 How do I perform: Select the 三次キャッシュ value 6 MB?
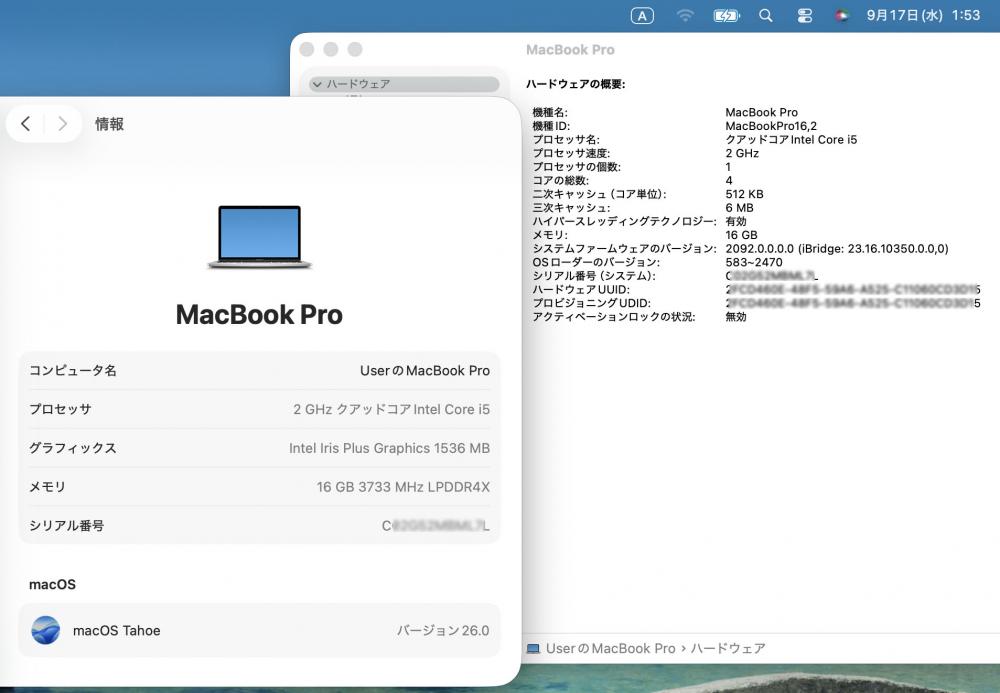739,208
